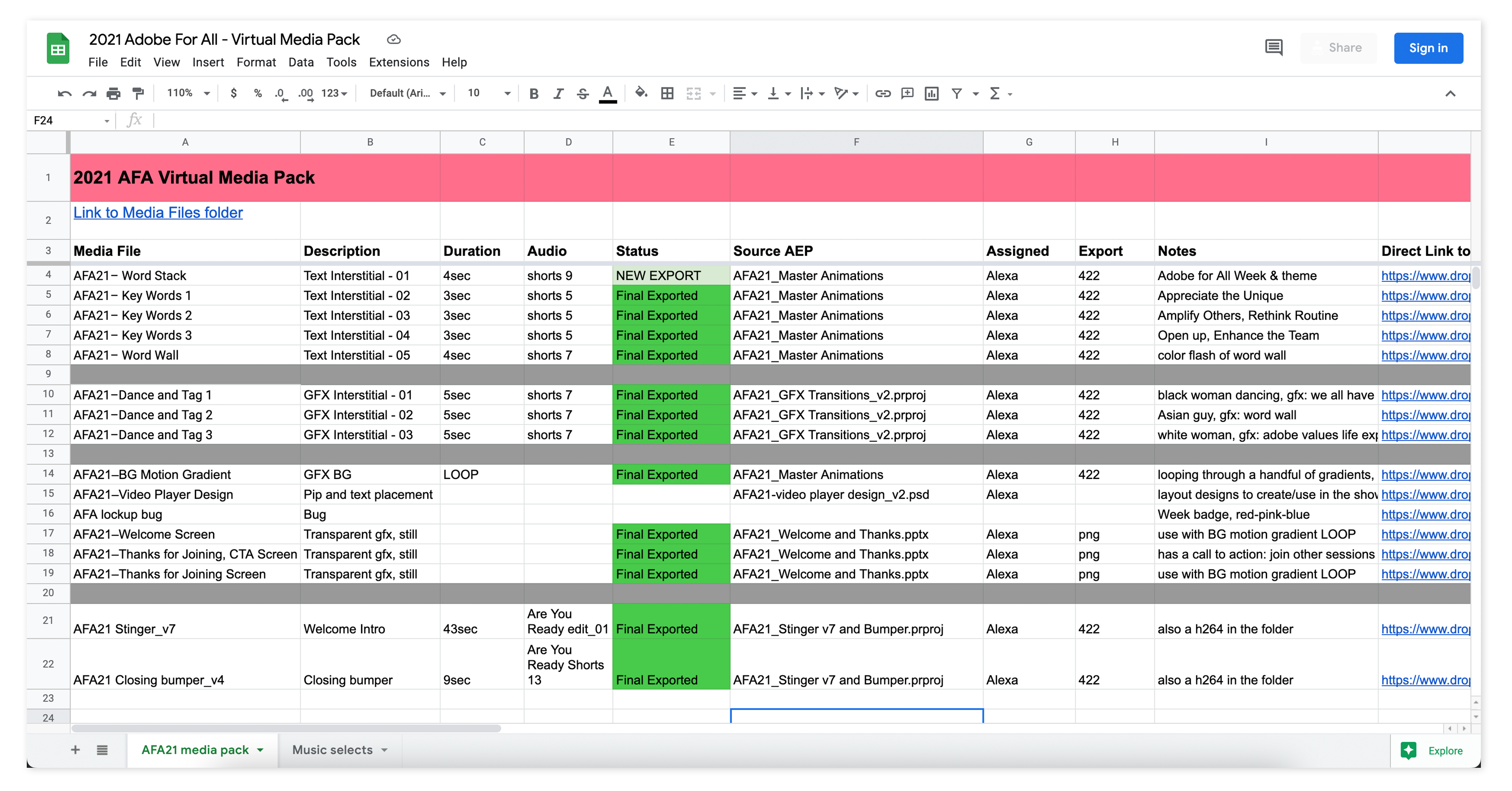The width and height of the screenshot is (1512, 791).
Task: Open the Edit menu
Action: 130,62
